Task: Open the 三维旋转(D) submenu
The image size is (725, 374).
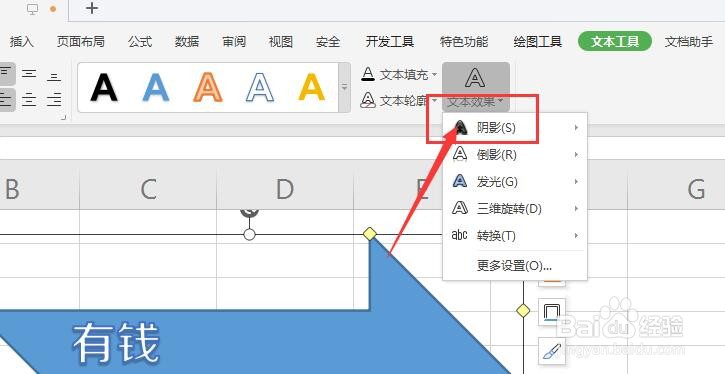Action: coord(515,208)
